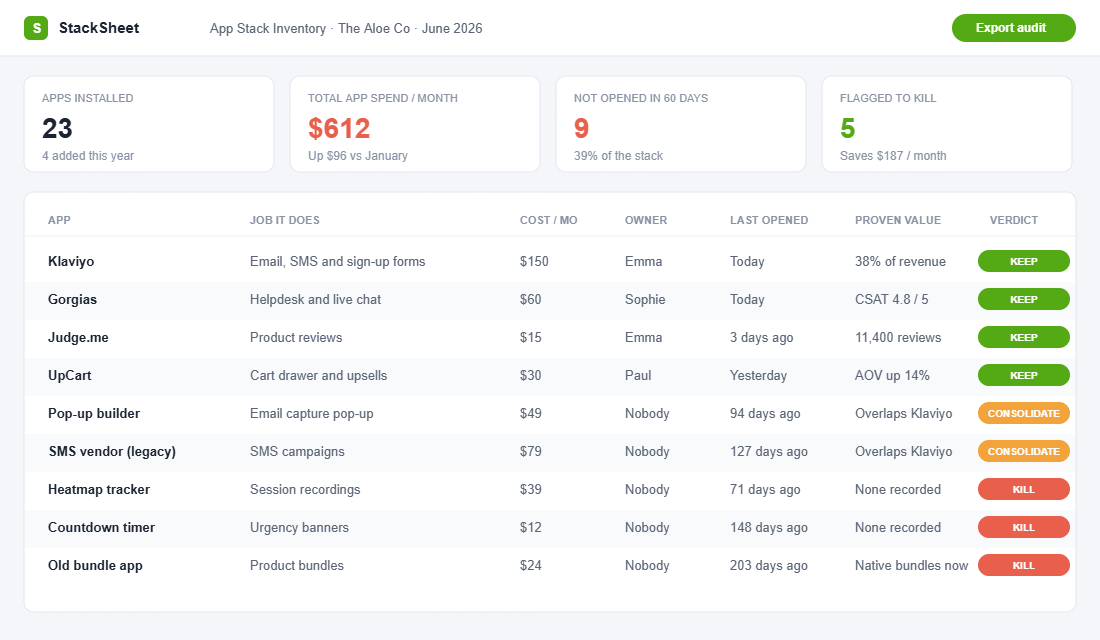The image size is (1100, 640).
Task: Click '11,400 reviews' value cell
Action: pyautogui.click(x=898, y=338)
